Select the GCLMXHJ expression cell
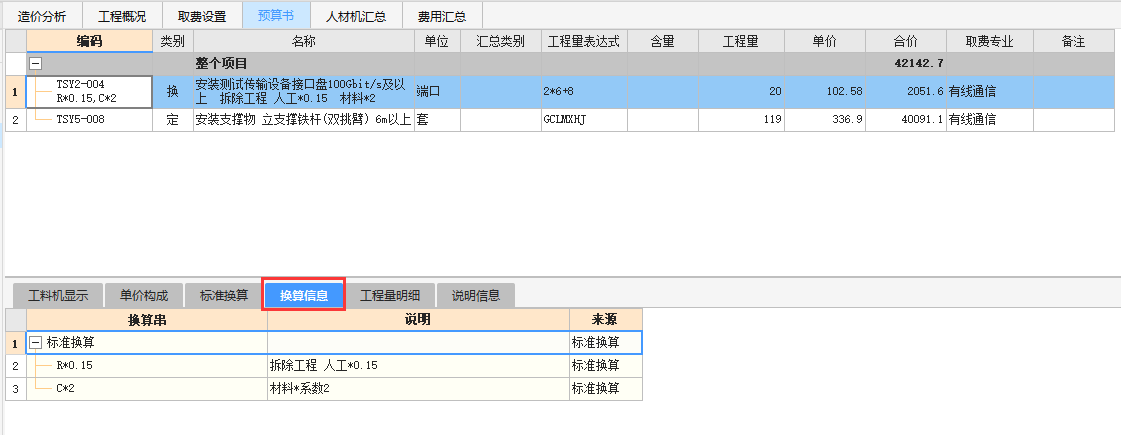Image resolution: width=1121 pixels, height=435 pixels. [584, 120]
